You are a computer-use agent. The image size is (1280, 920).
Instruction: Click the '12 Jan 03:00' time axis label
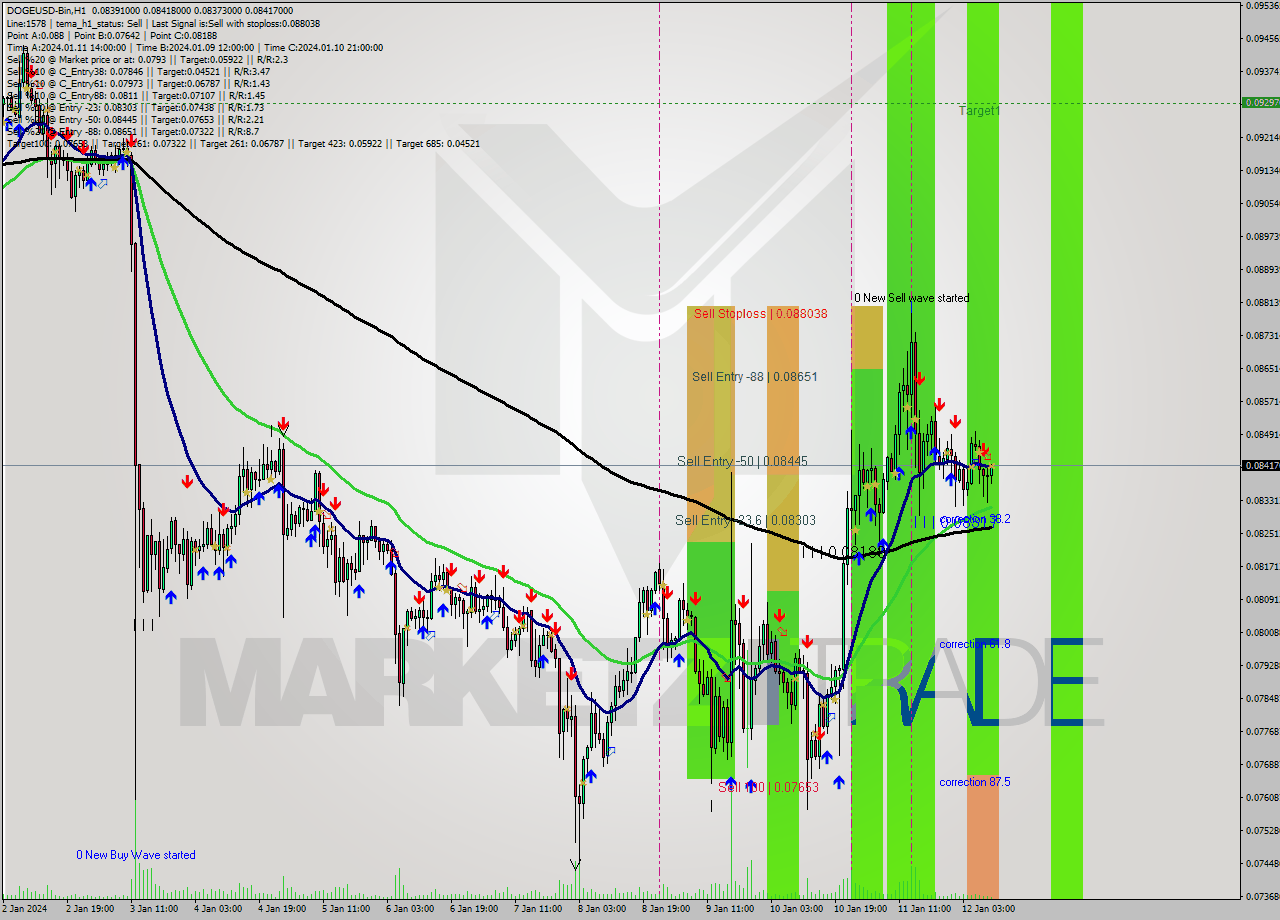point(987,909)
